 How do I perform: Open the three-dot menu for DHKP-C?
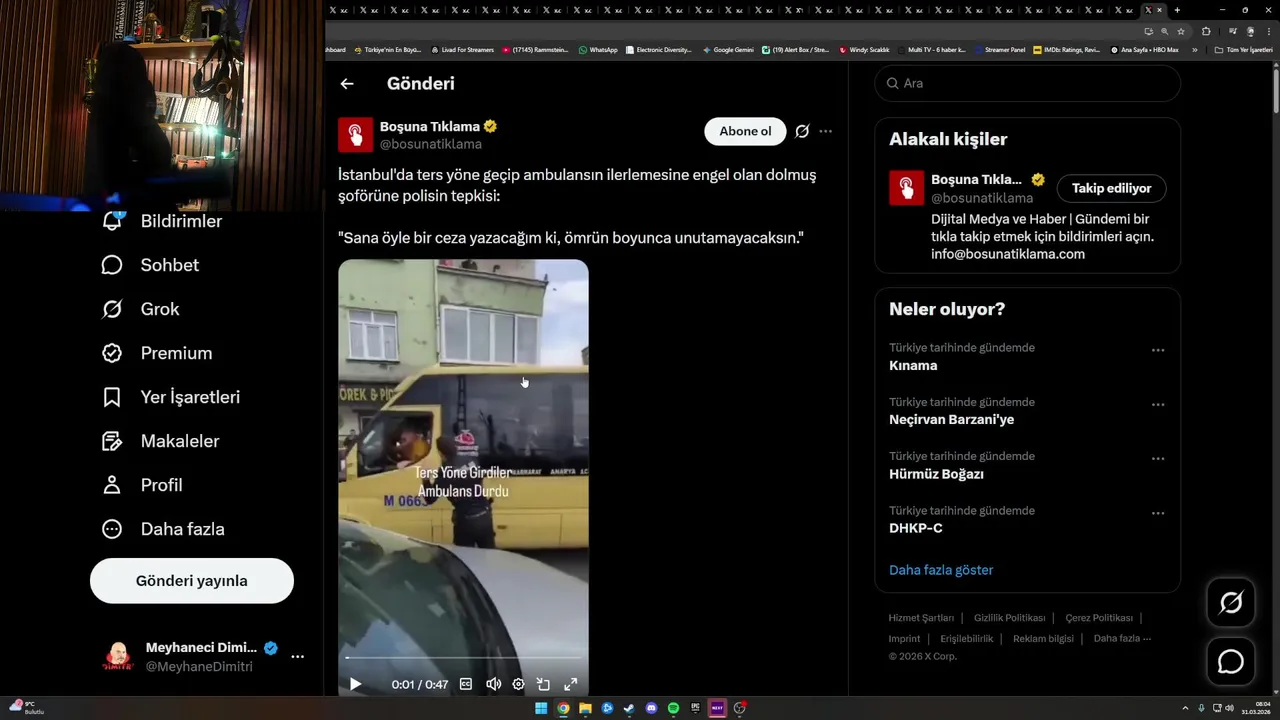(x=1158, y=513)
